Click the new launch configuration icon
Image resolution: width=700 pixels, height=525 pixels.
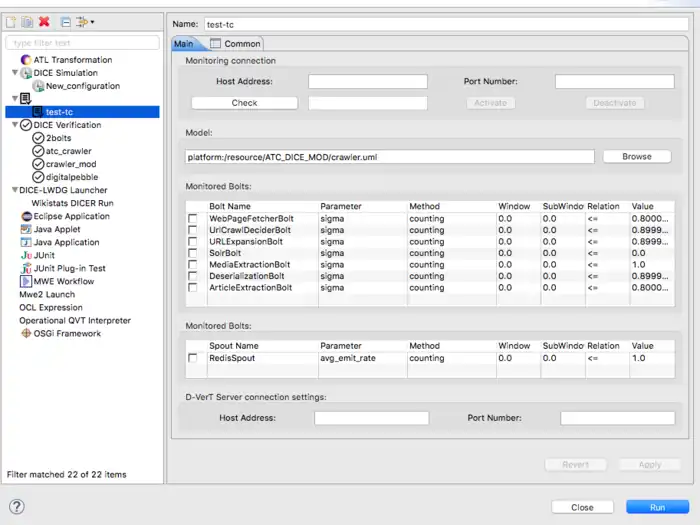point(12,21)
